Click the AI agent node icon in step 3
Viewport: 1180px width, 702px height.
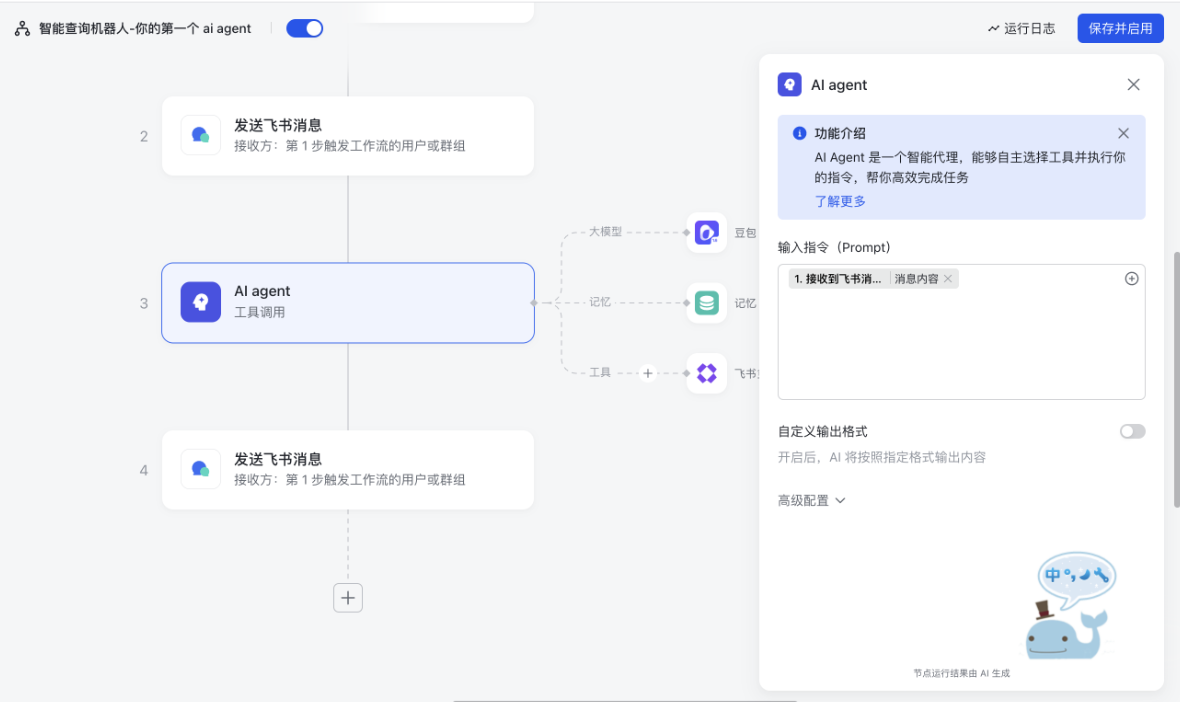coord(201,302)
